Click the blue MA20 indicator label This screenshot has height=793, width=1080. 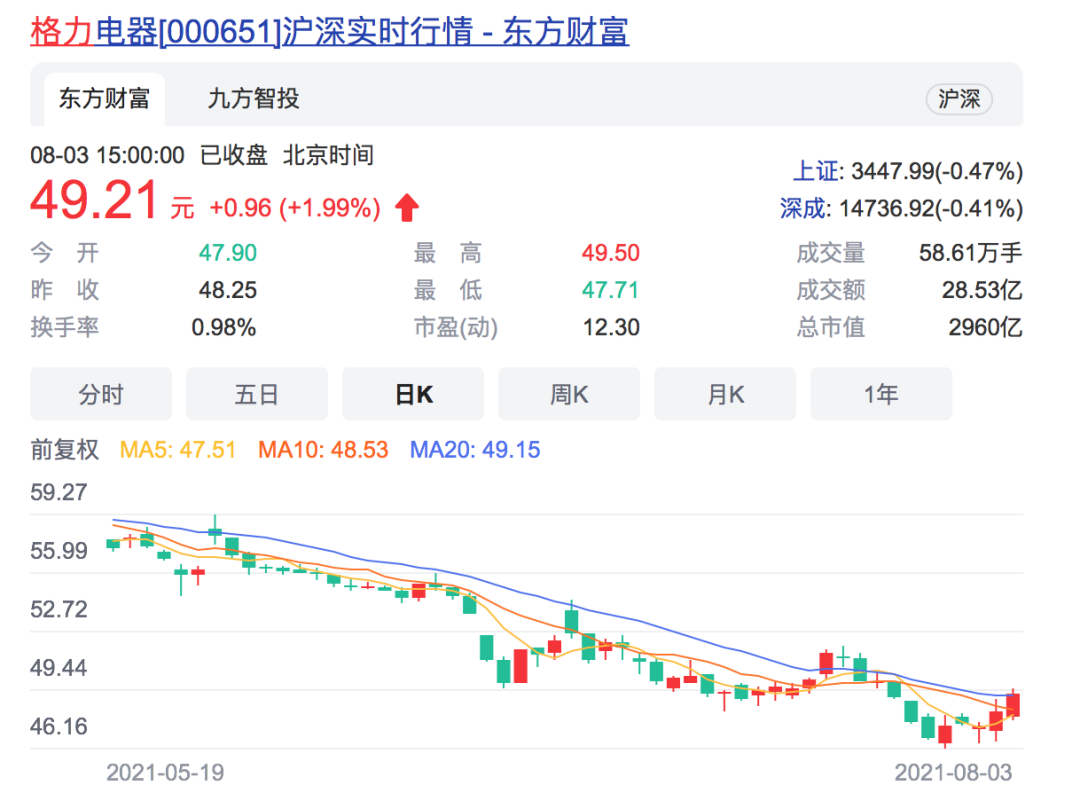coord(475,450)
